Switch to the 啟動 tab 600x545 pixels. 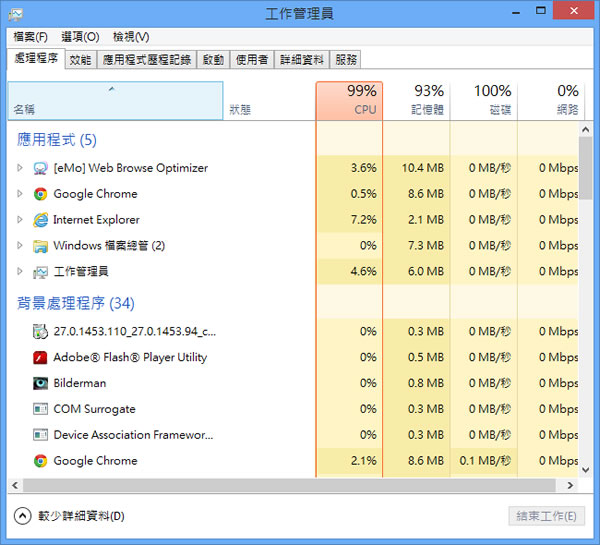[x=213, y=60]
